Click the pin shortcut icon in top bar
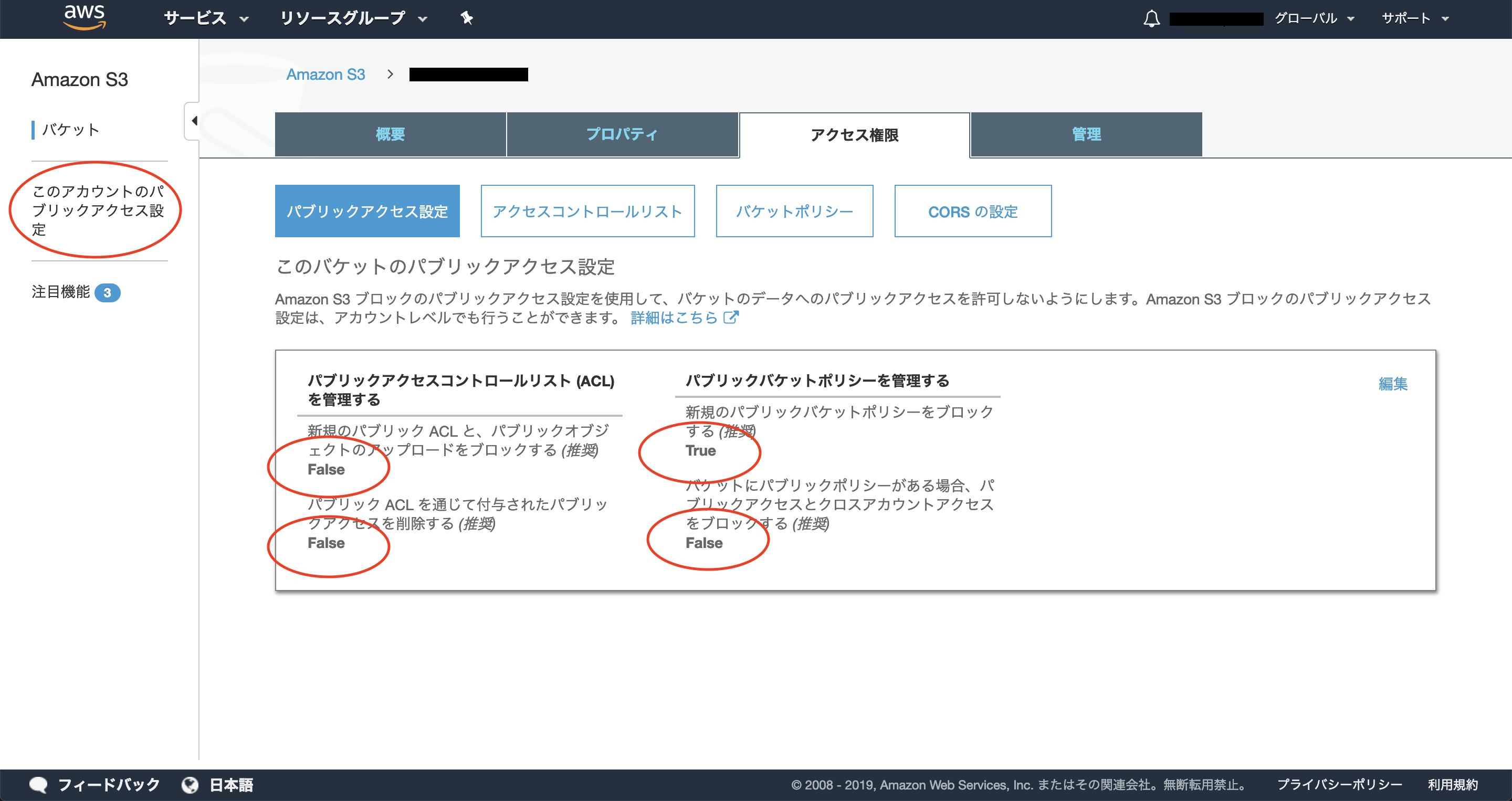The image size is (1512, 801). [467, 18]
